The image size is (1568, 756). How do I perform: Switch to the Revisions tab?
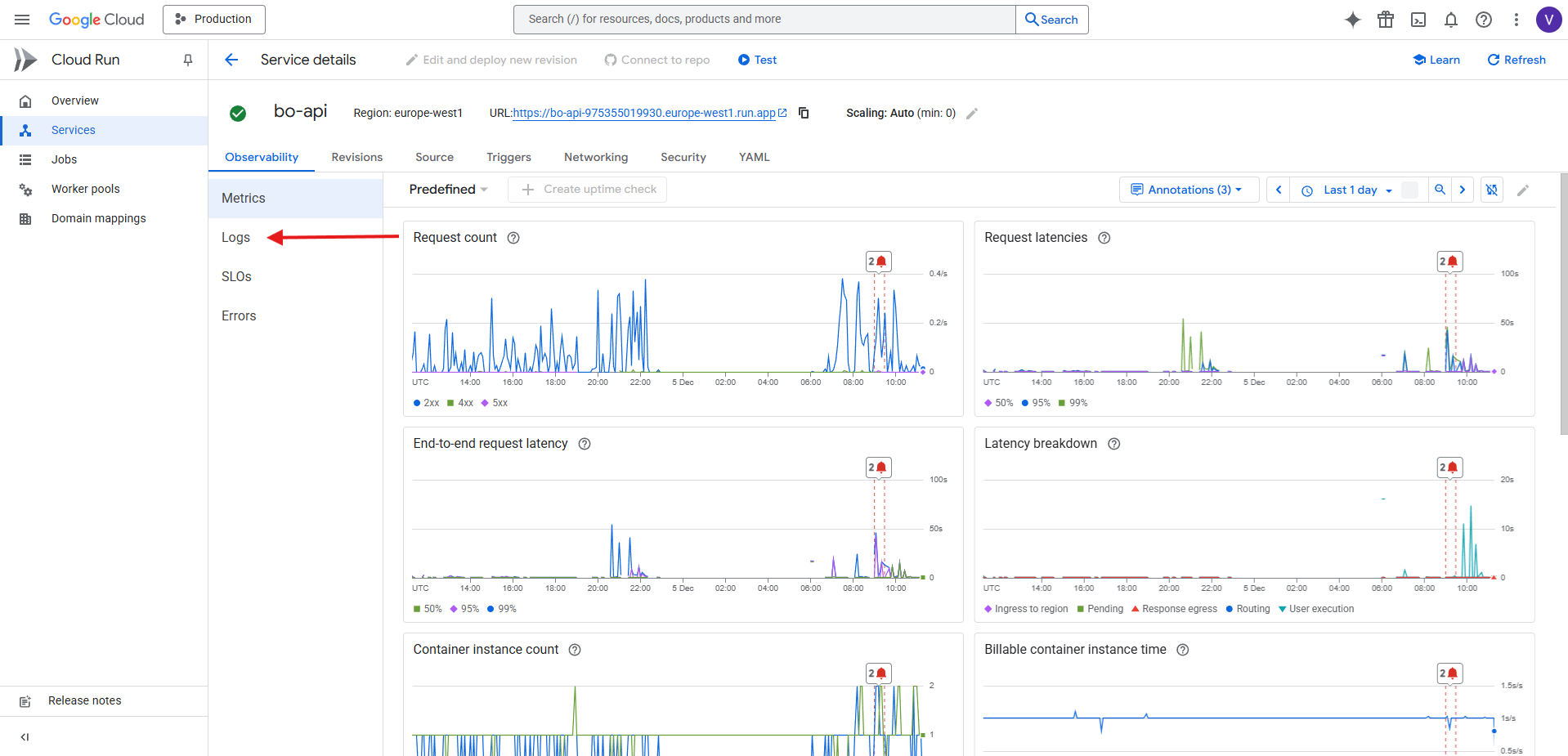tap(356, 157)
